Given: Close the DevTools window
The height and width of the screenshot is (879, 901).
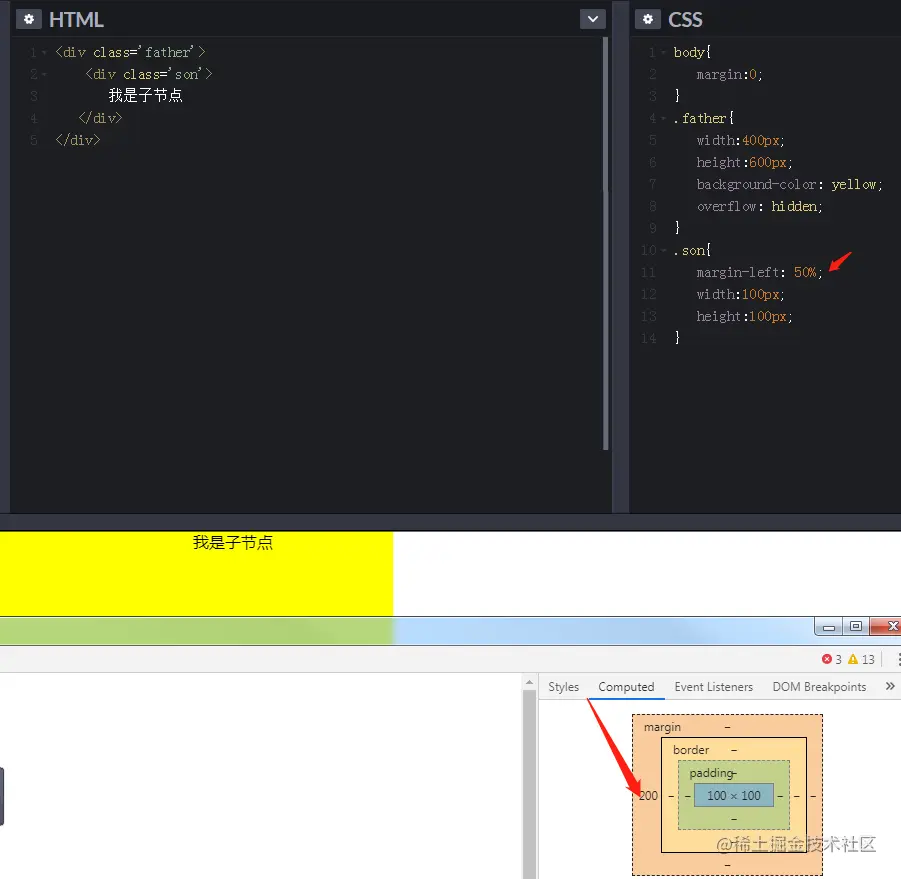Looking at the screenshot, I should point(887,627).
